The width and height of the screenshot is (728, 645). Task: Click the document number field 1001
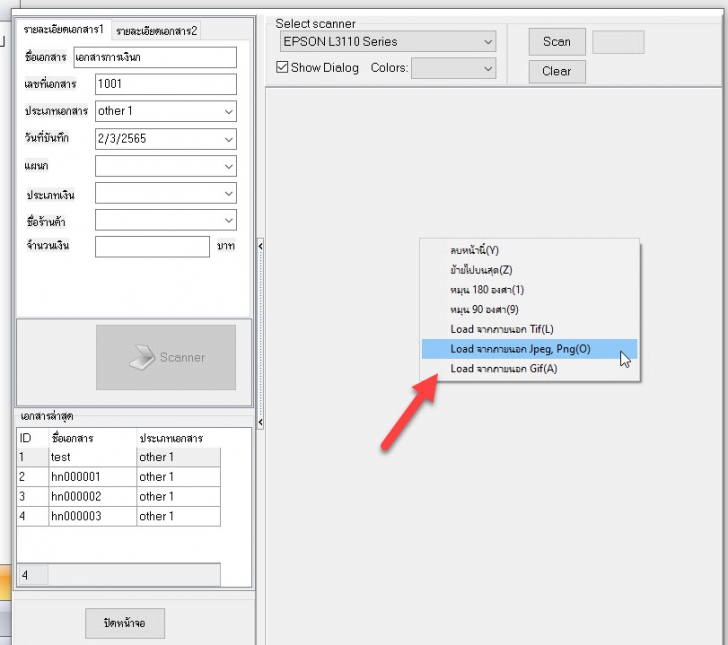[165, 84]
